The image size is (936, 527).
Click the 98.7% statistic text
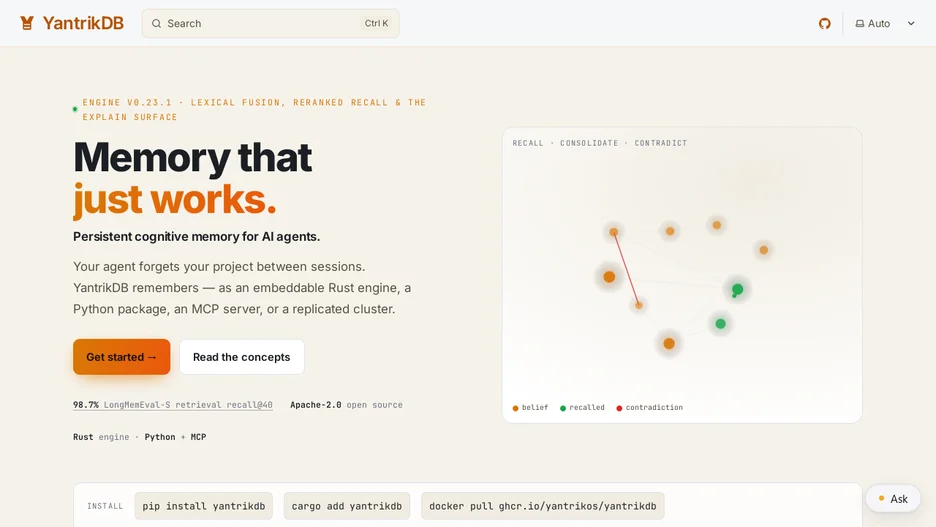[x=86, y=405]
